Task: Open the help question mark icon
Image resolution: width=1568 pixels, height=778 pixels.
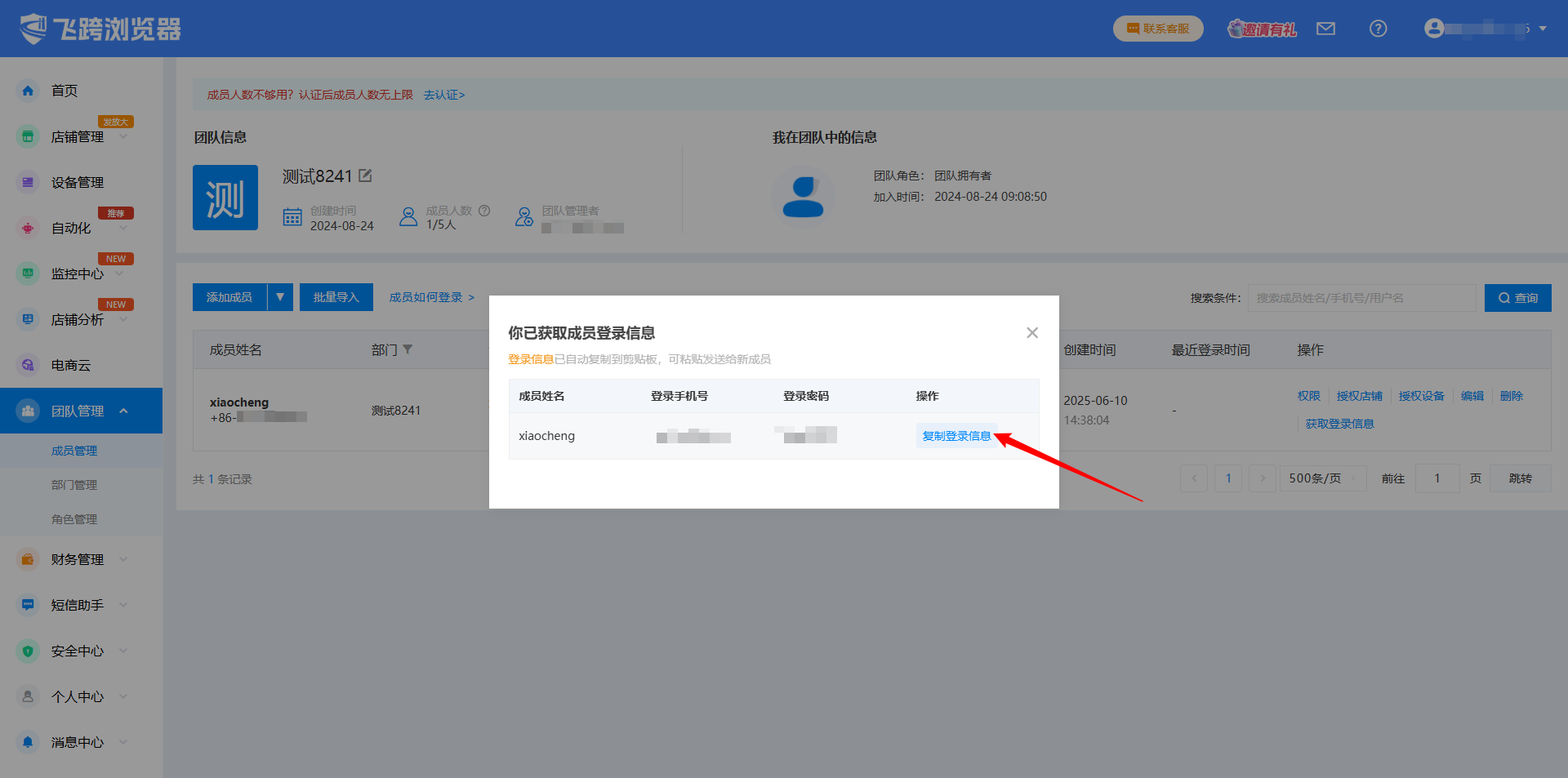Action: pos(1378,29)
